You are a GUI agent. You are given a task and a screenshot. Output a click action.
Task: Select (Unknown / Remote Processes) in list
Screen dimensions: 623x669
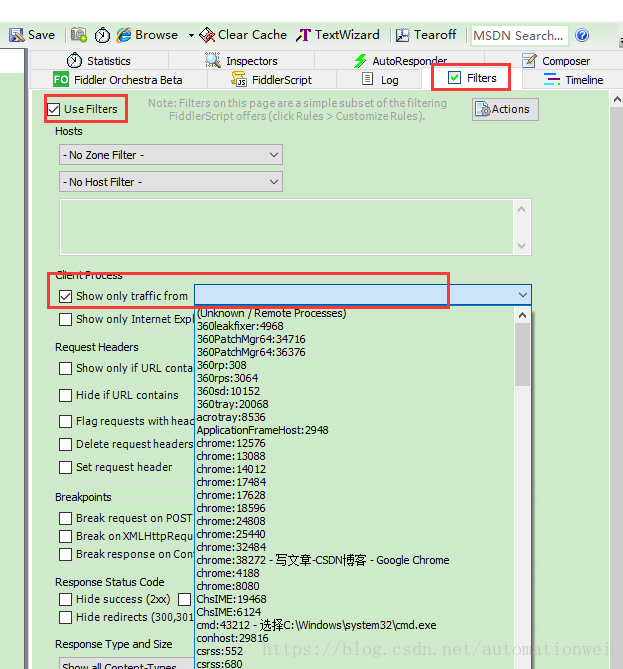tap(355, 313)
